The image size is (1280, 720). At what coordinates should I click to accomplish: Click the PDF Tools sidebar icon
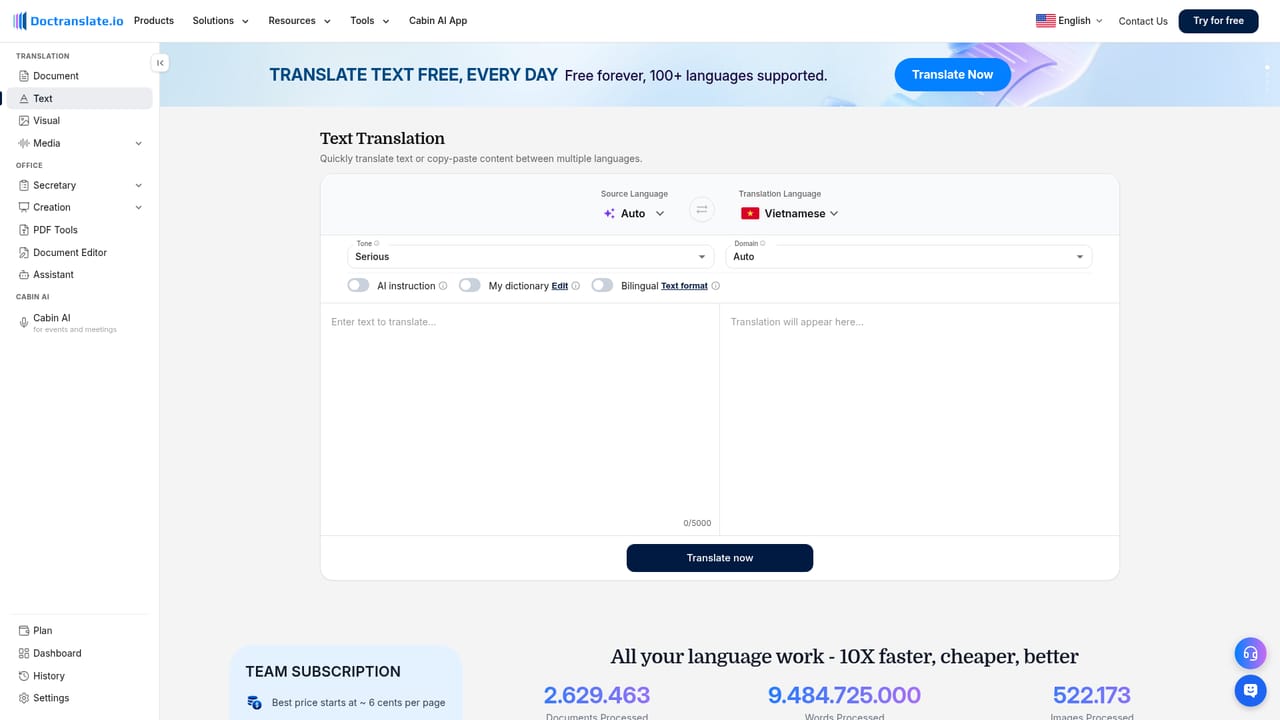(x=24, y=230)
